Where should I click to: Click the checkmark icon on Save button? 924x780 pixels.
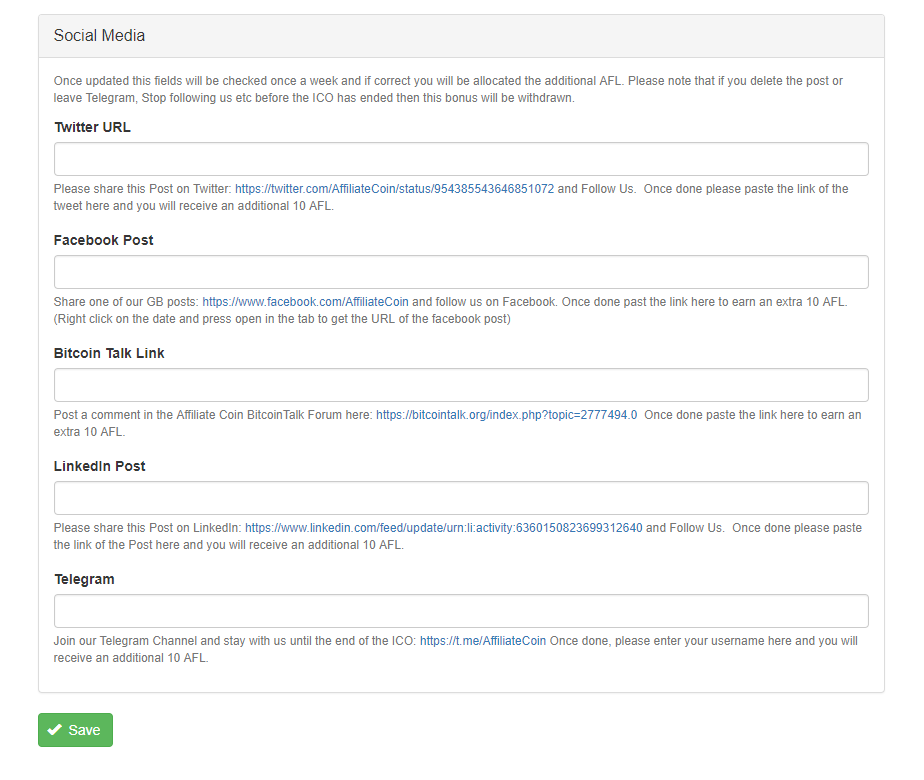tap(55, 730)
